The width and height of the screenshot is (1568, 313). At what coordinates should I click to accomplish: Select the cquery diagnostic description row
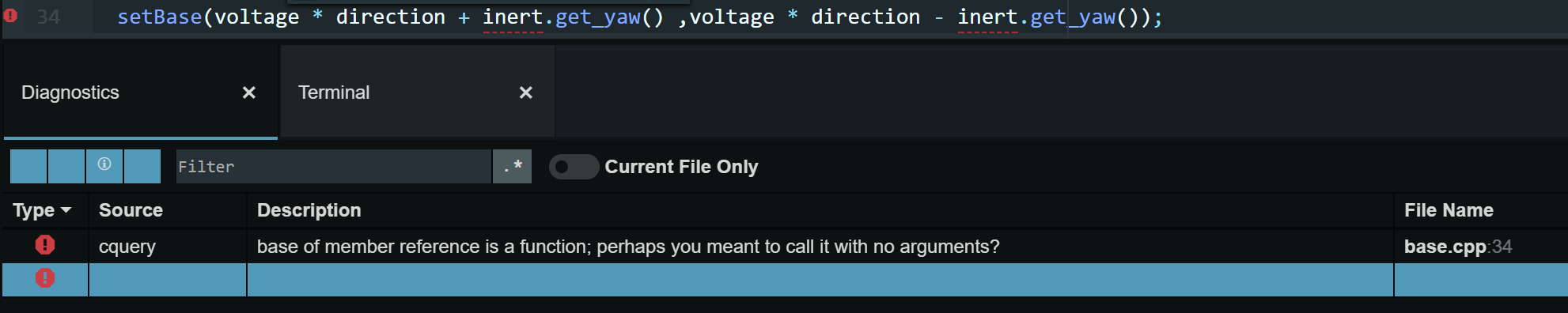pyautogui.click(x=785, y=247)
